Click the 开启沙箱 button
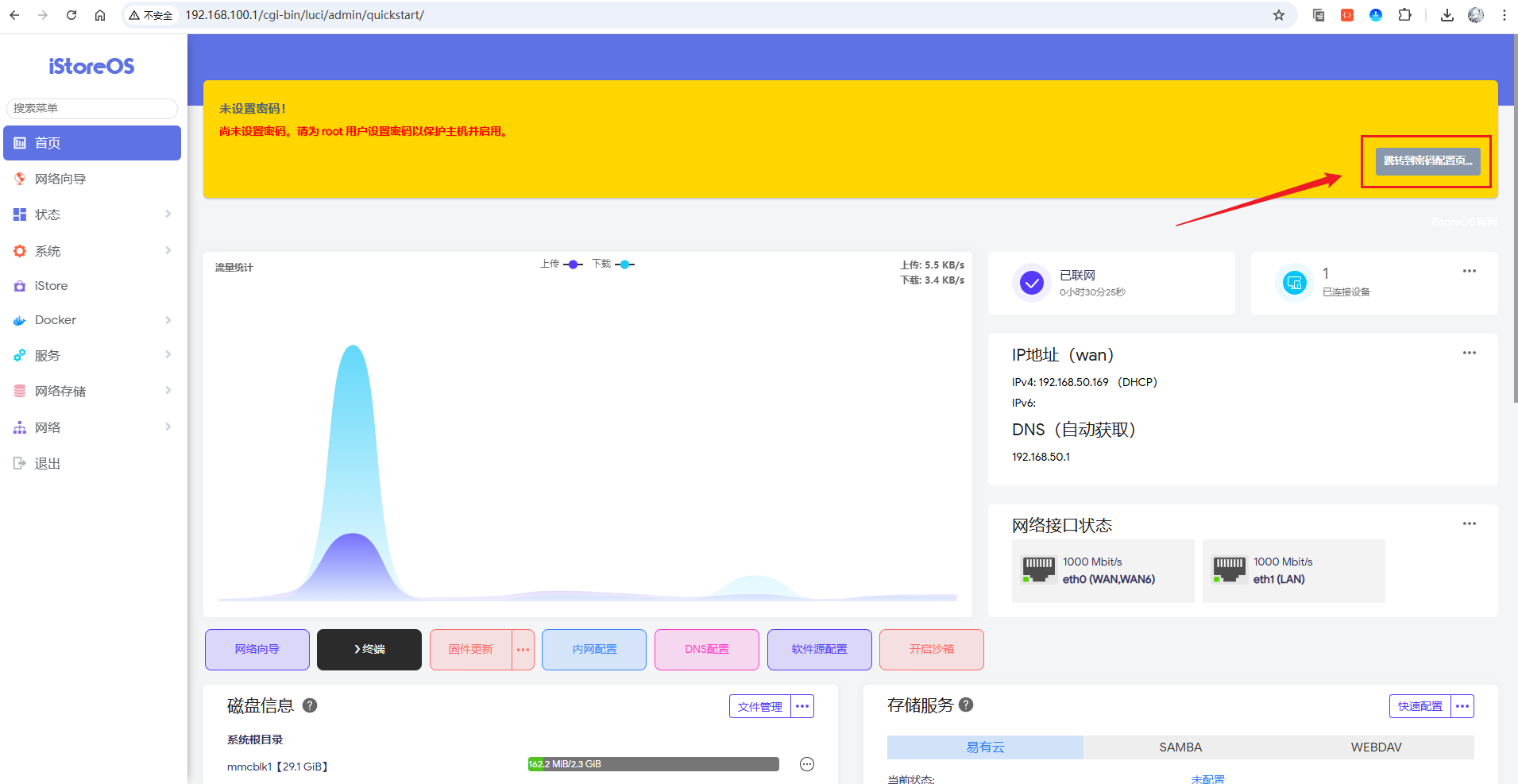 [932, 650]
